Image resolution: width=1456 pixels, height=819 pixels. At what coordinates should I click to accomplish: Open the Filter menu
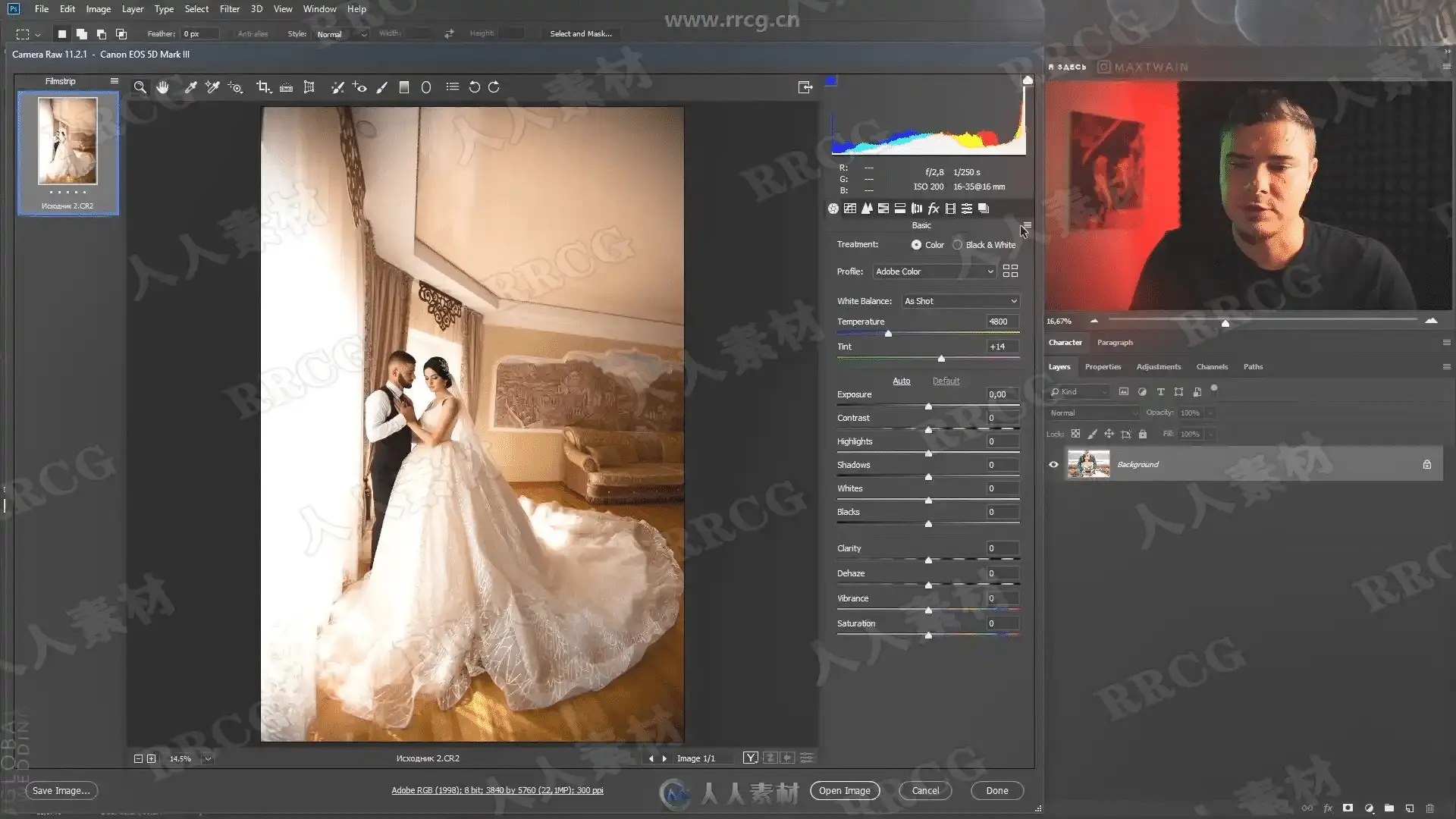(229, 9)
